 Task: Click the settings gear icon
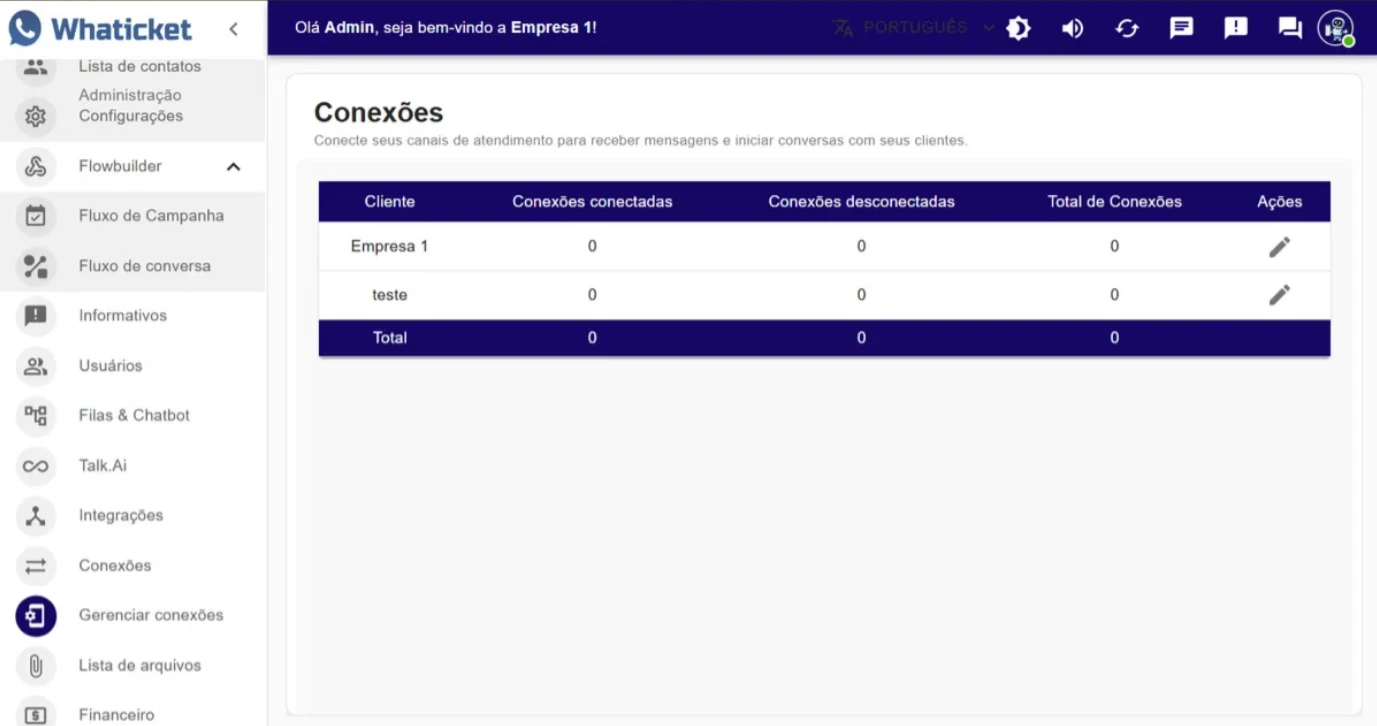[36, 116]
